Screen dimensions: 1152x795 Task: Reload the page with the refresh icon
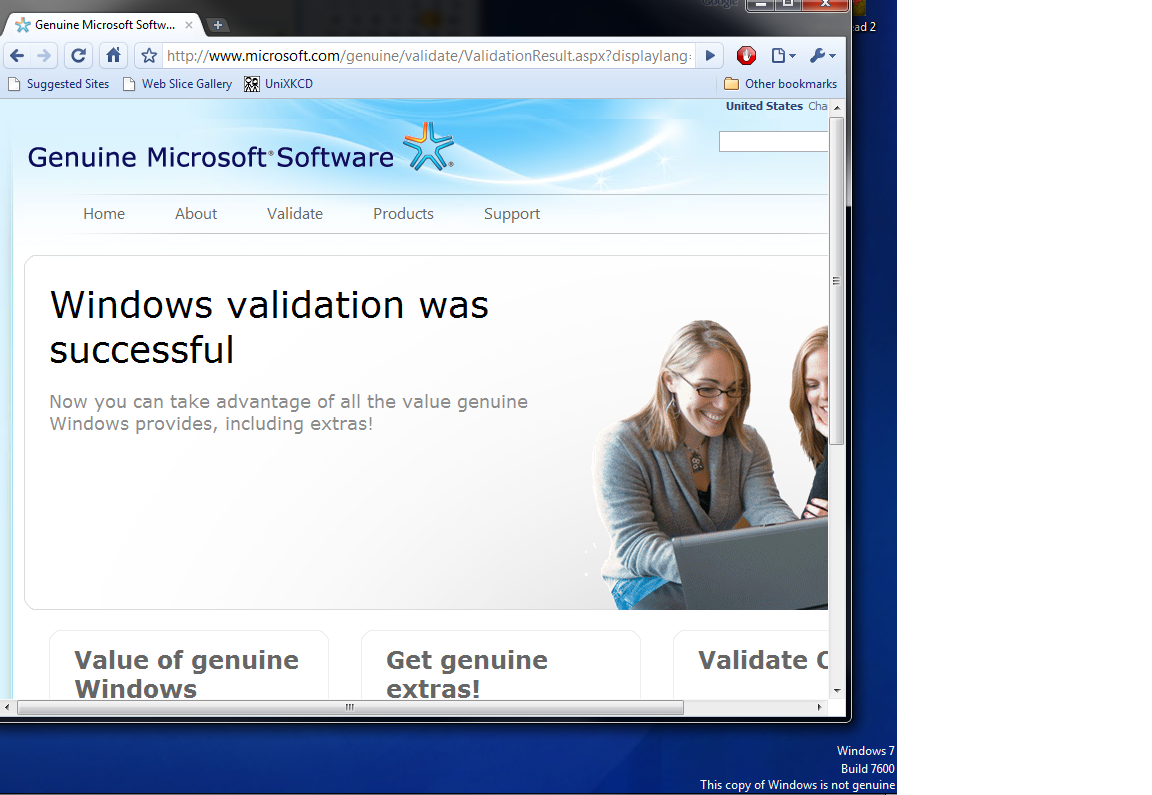[x=79, y=56]
